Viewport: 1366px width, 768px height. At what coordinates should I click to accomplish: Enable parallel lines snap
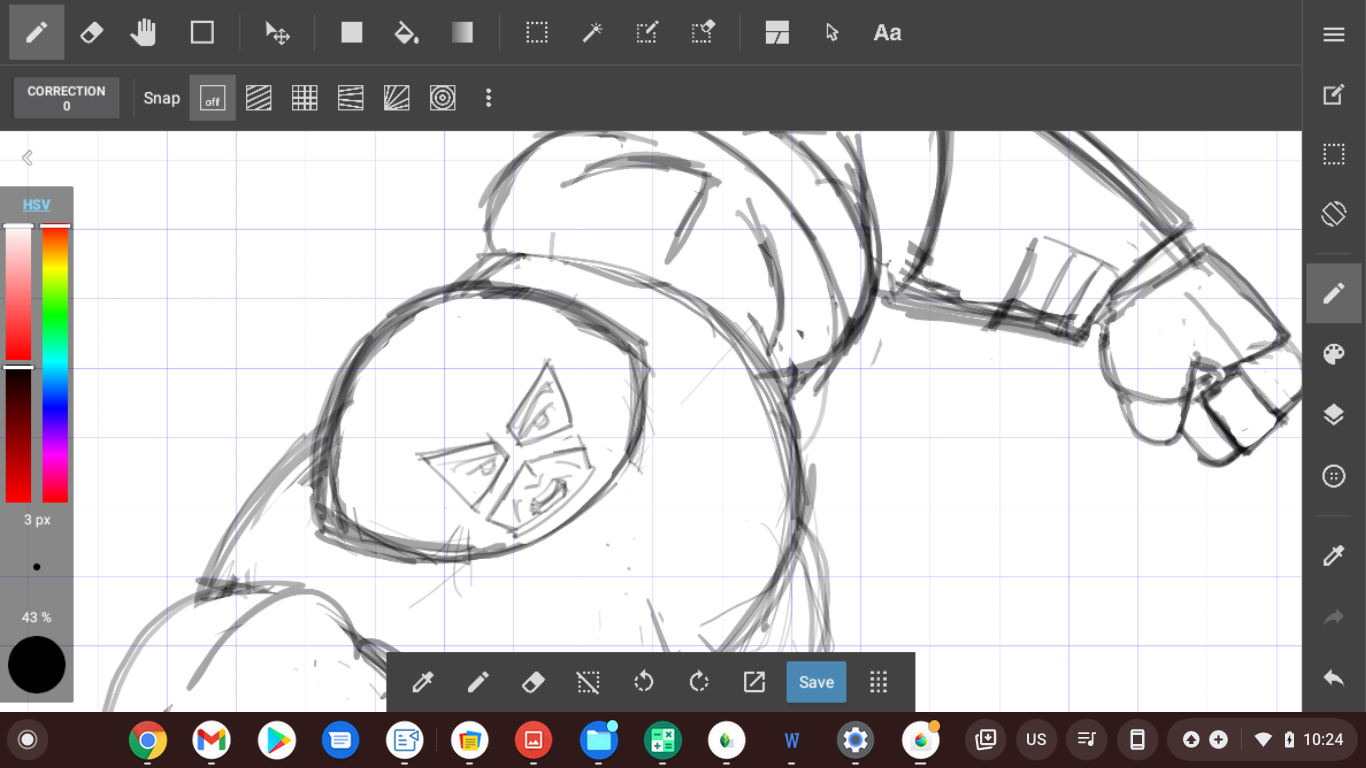(x=259, y=98)
